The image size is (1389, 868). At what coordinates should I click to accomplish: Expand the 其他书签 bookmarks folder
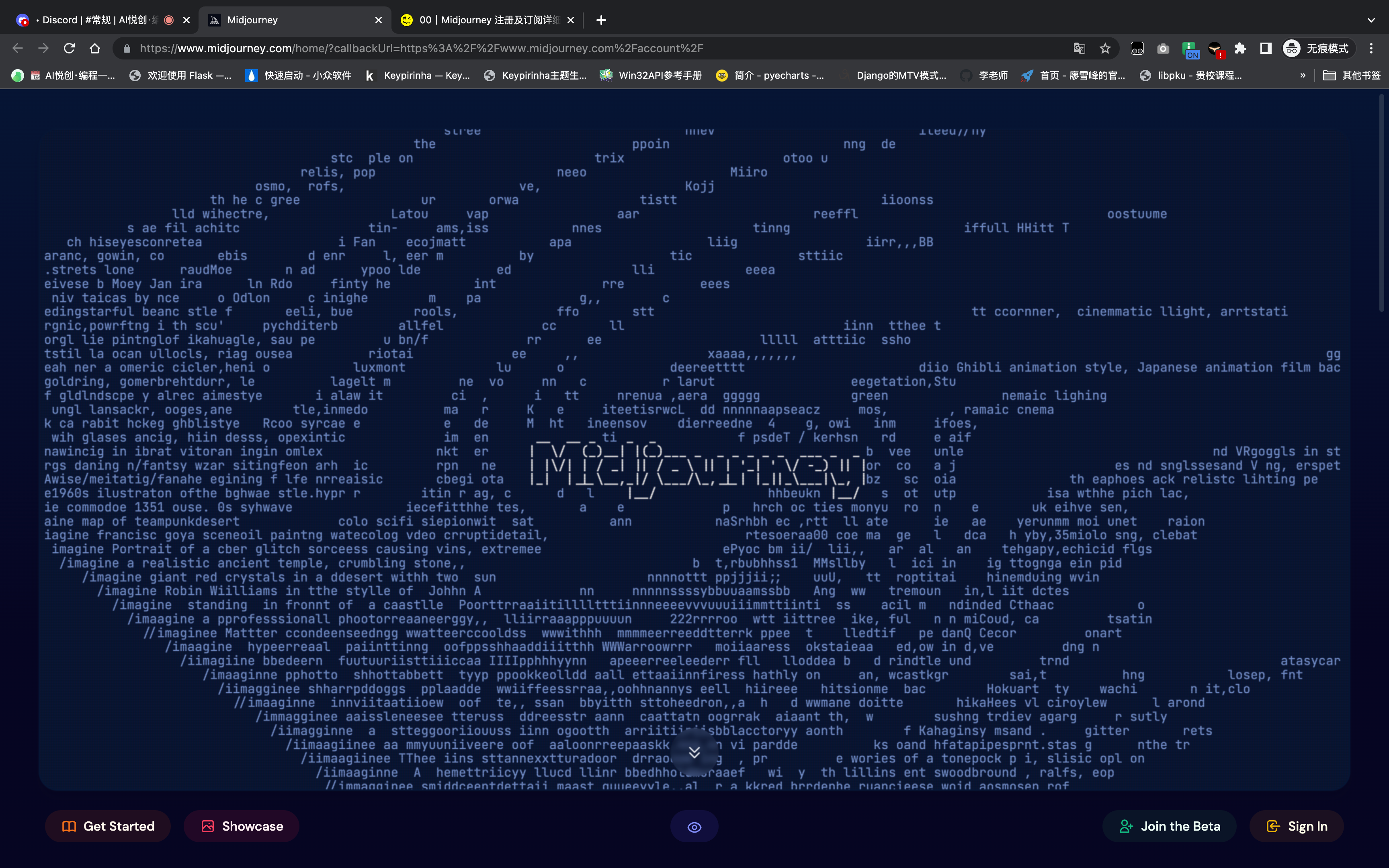1352,75
